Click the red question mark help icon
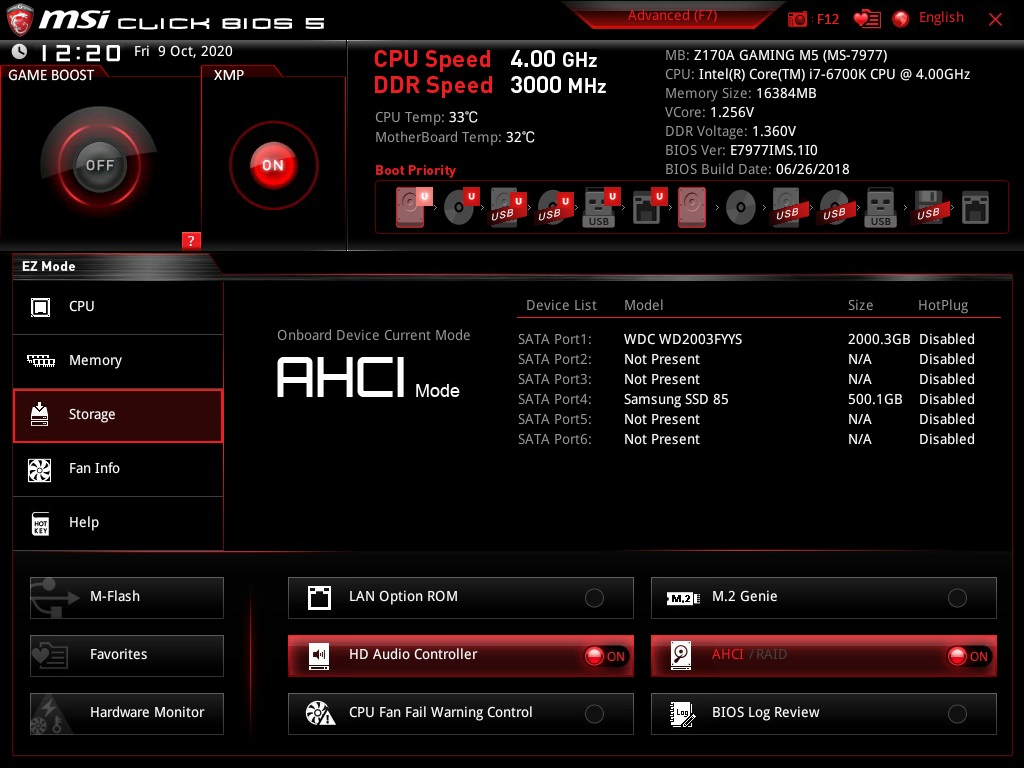This screenshot has width=1024, height=768. pos(191,240)
